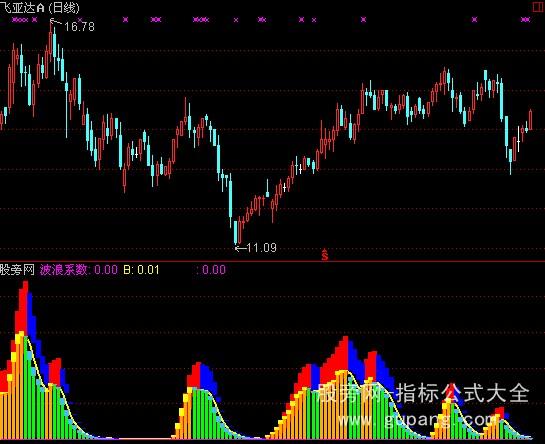Click the red box icon at top-right corner
Viewport: 545px width, 444px height.
(x=539, y=7)
